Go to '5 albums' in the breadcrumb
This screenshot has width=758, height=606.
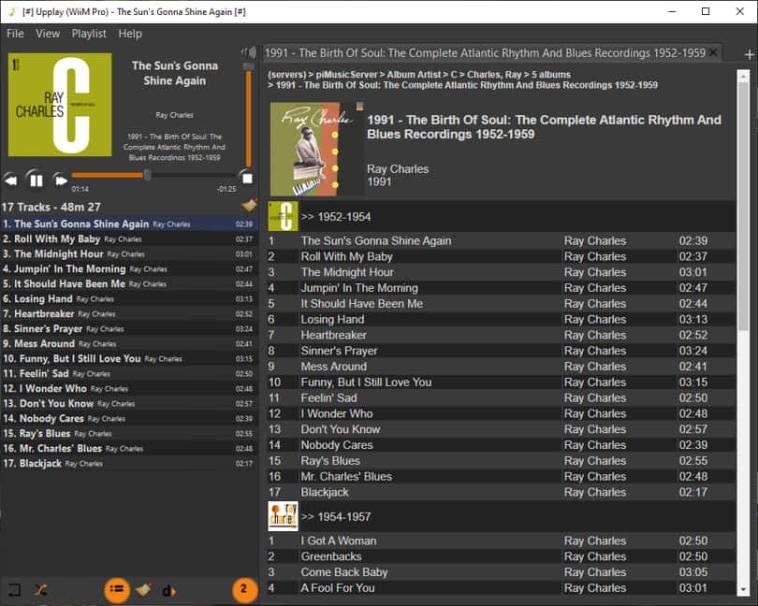551,75
